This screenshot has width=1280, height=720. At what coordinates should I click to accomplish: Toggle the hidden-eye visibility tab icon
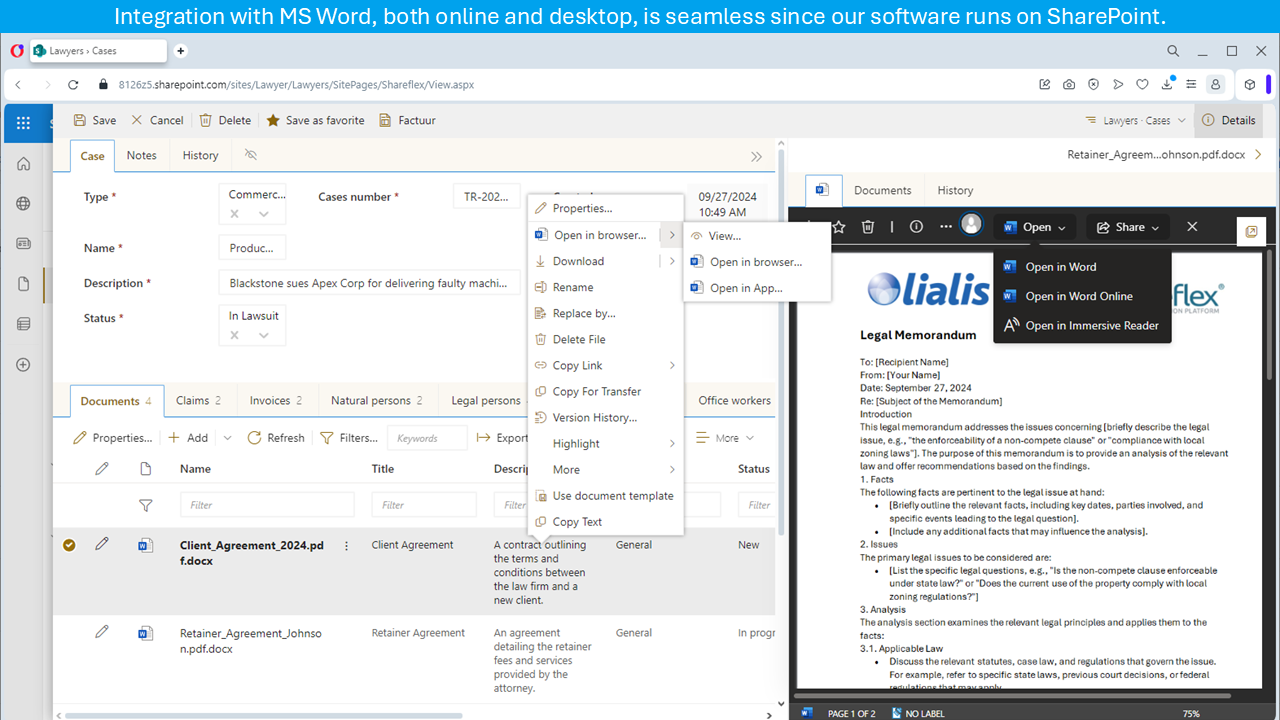251,155
